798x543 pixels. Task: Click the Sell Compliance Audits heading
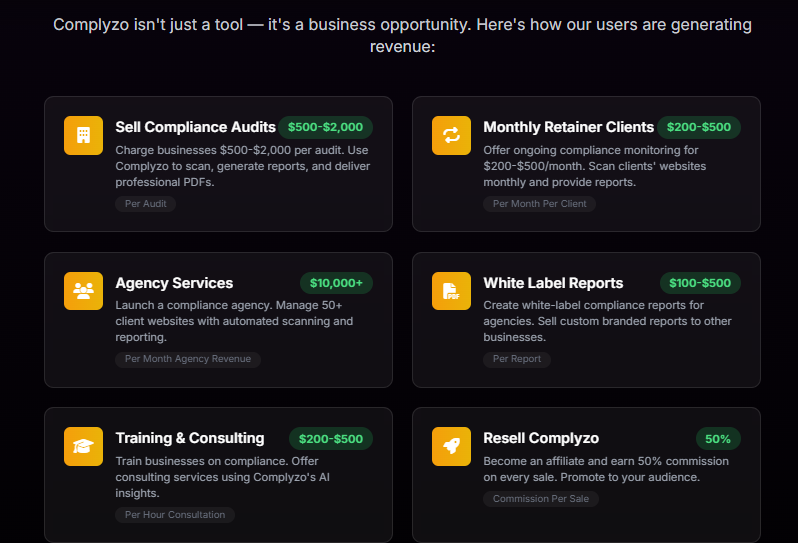(195, 127)
